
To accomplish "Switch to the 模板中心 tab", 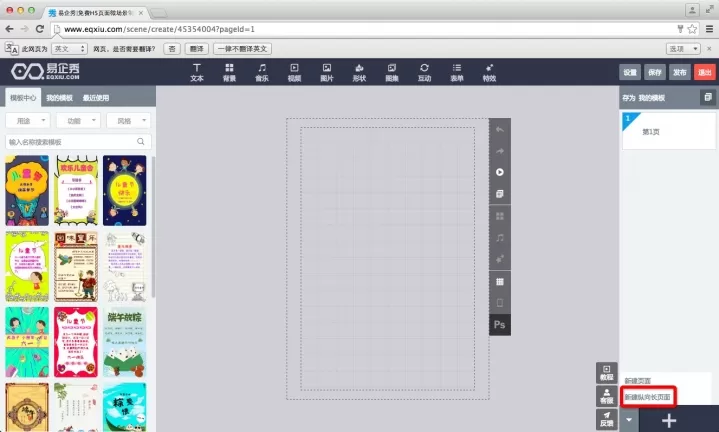I will 23,98.
